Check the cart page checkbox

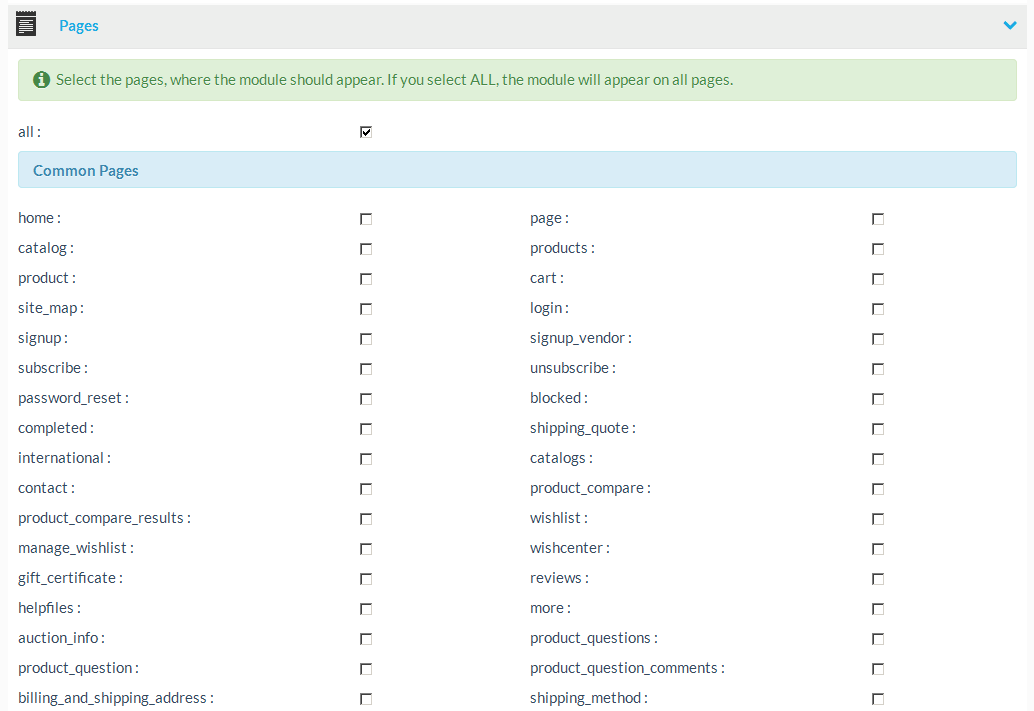coord(878,279)
